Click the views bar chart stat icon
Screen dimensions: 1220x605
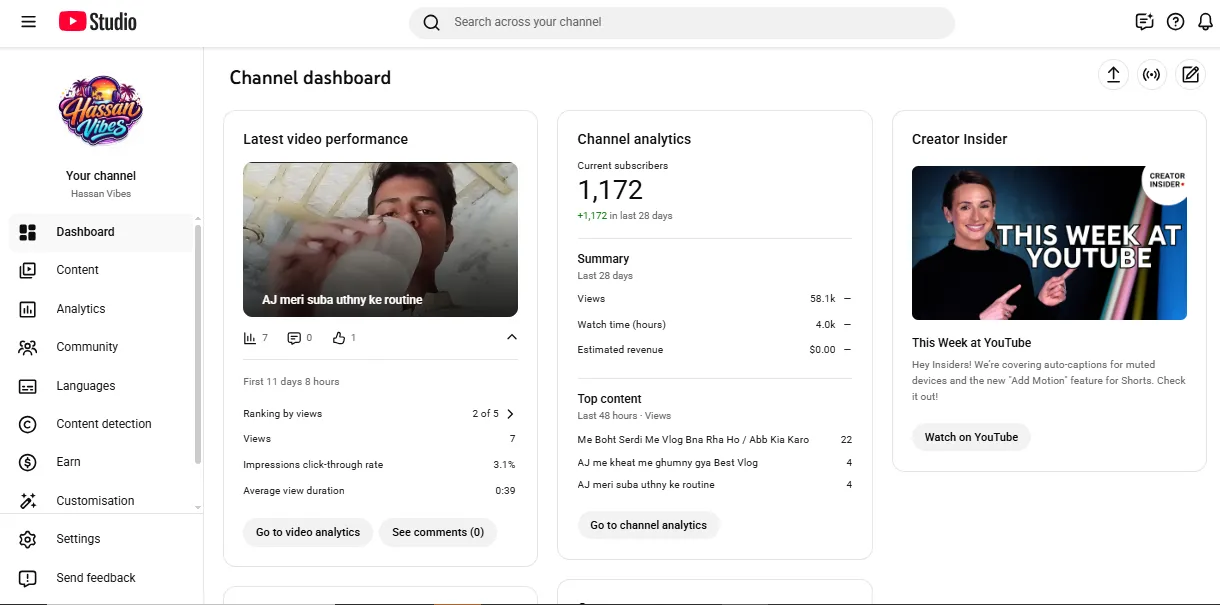click(250, 338)
